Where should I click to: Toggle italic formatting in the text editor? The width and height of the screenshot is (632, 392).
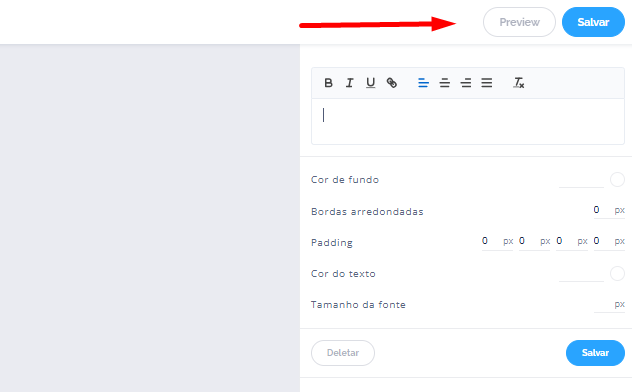point(349,83)
